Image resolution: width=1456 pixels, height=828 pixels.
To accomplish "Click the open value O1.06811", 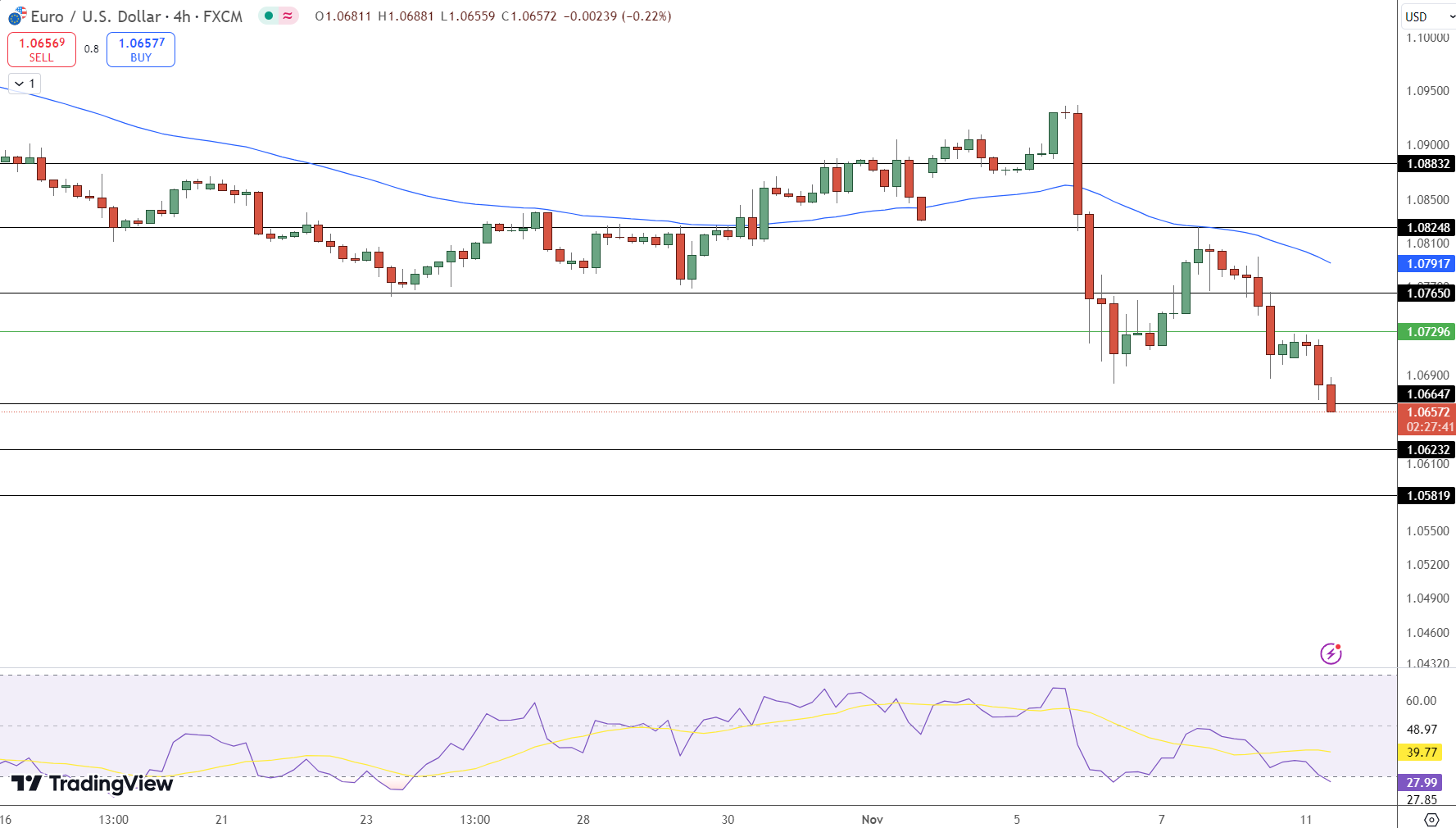I will coord(342,16).
